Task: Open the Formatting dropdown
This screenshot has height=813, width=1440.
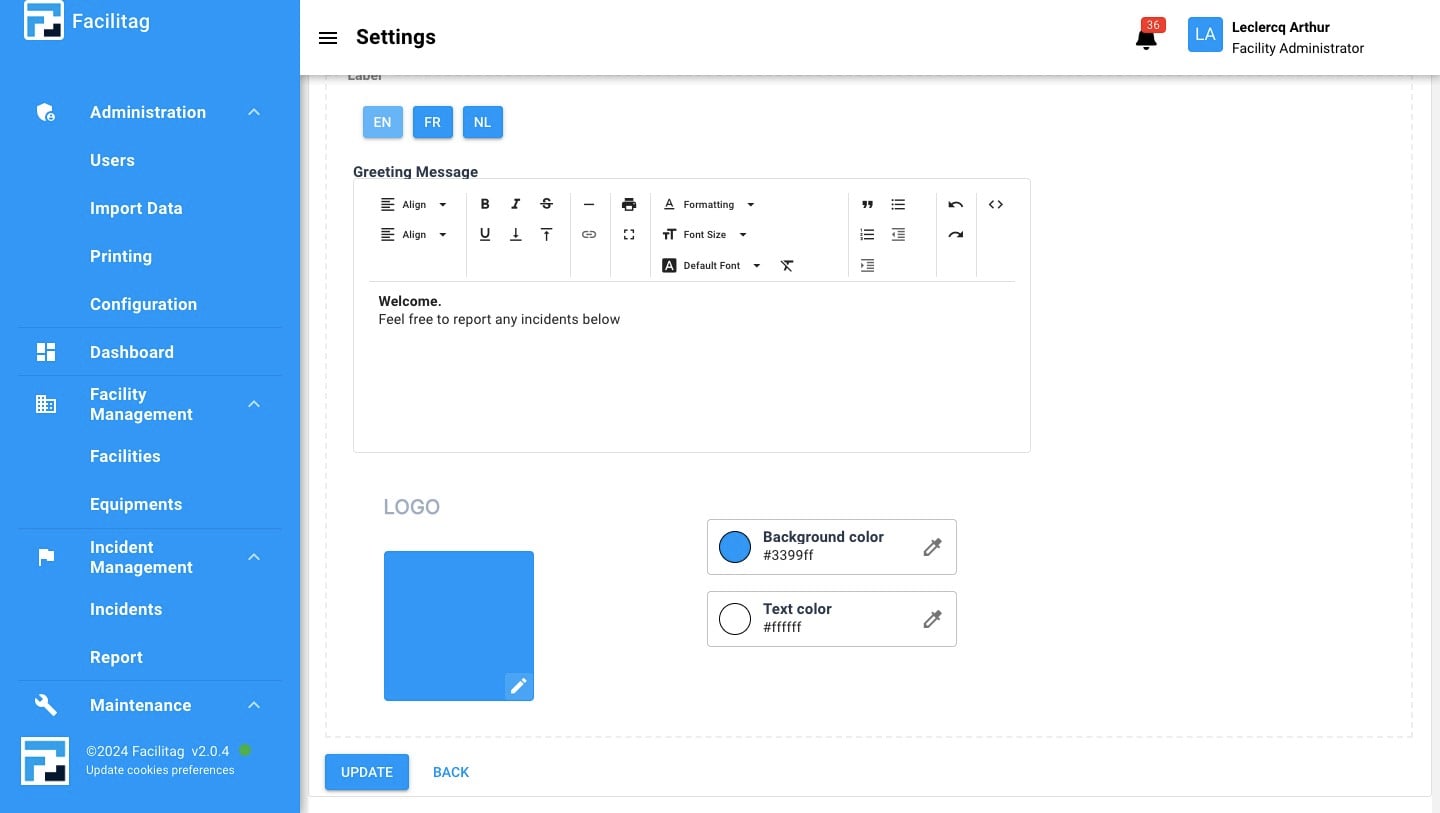Action: point(709,204)
